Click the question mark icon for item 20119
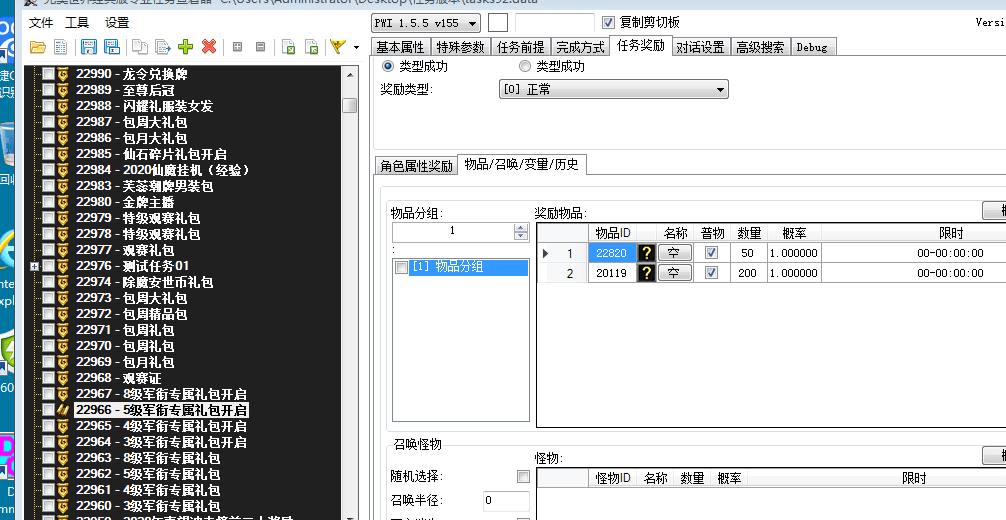This screenshot has width=1006, height=520. (x=646, y=273)
